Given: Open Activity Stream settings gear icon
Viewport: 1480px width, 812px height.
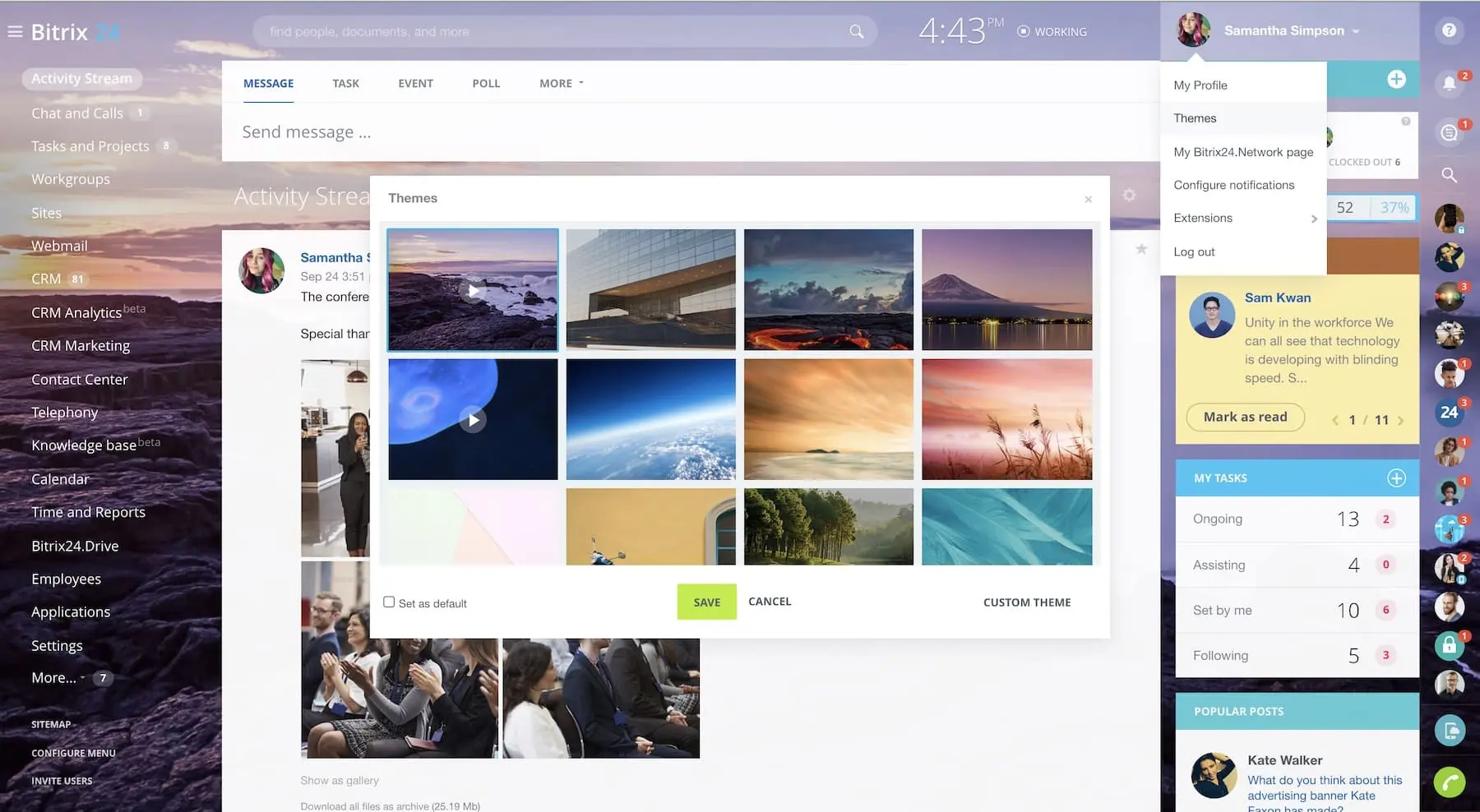Looking at the screenshot, I should pyautogui.click(x=1129, y=196).
